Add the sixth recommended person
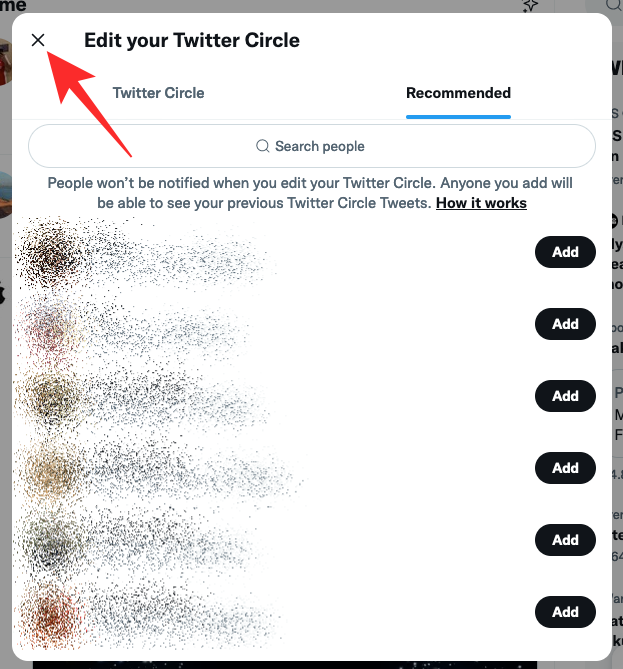 565,612
